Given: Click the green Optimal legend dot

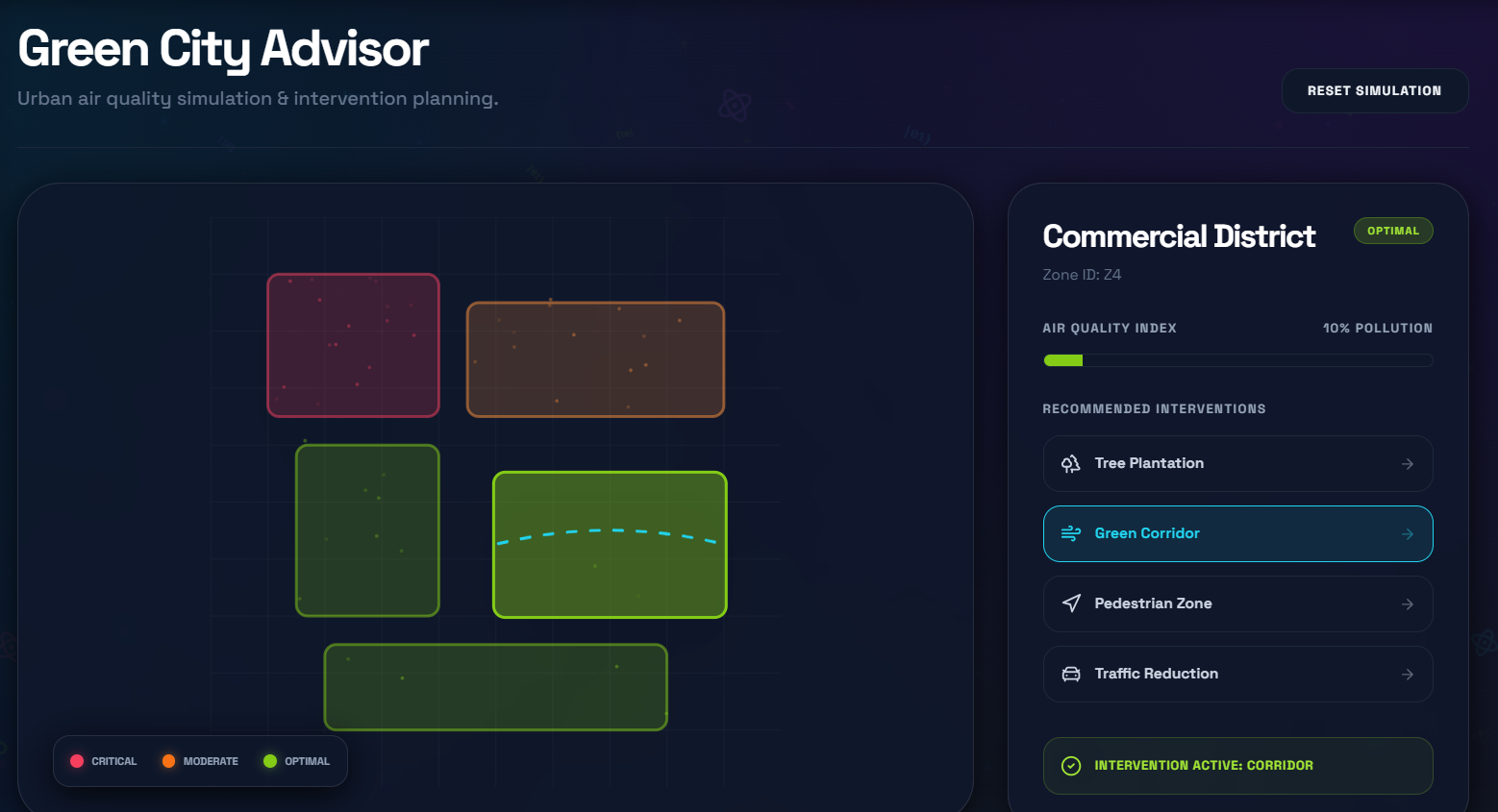Looking at the screenshot, I should point(270,761).
